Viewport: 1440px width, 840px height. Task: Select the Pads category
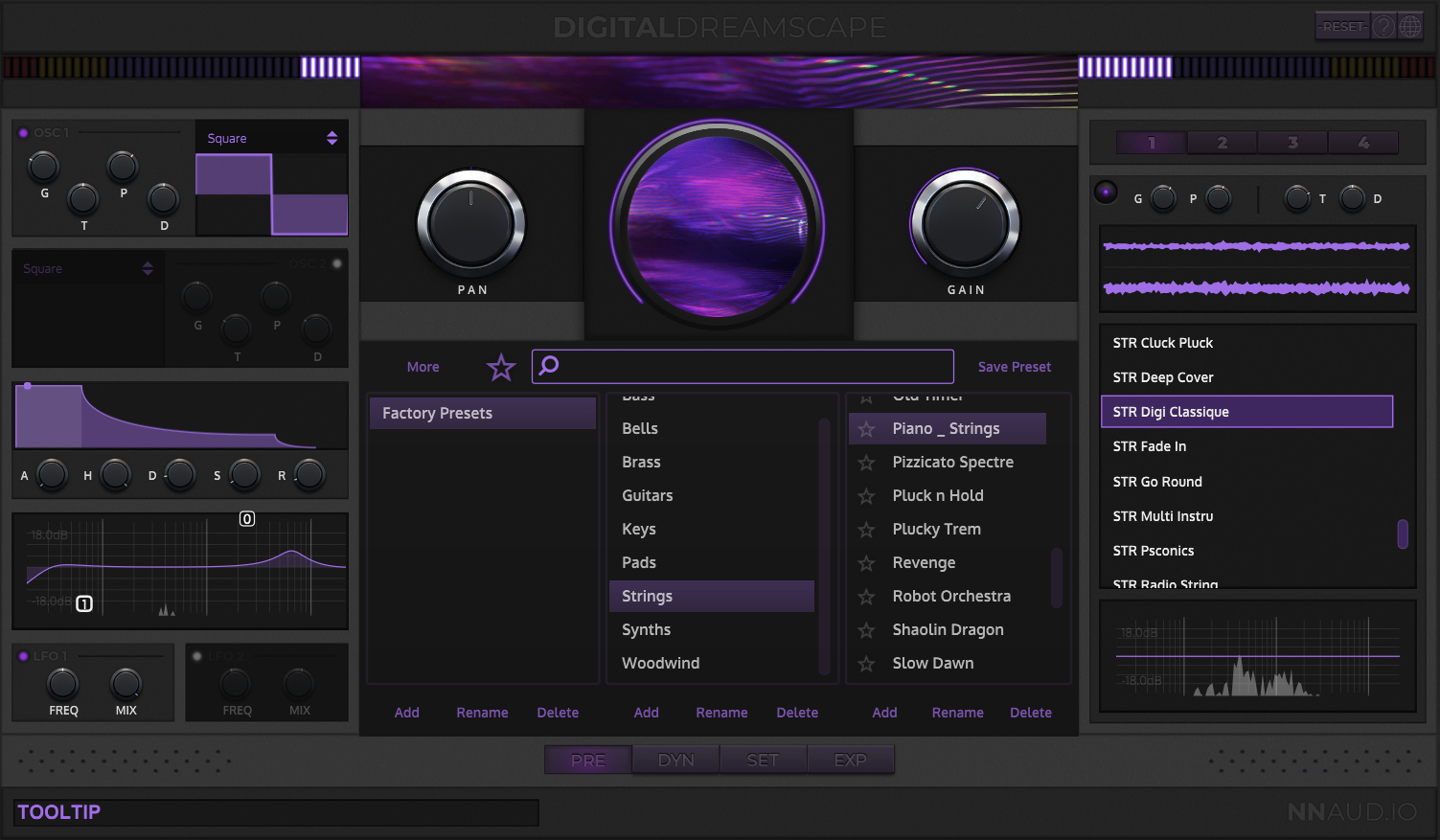[712, 563]
